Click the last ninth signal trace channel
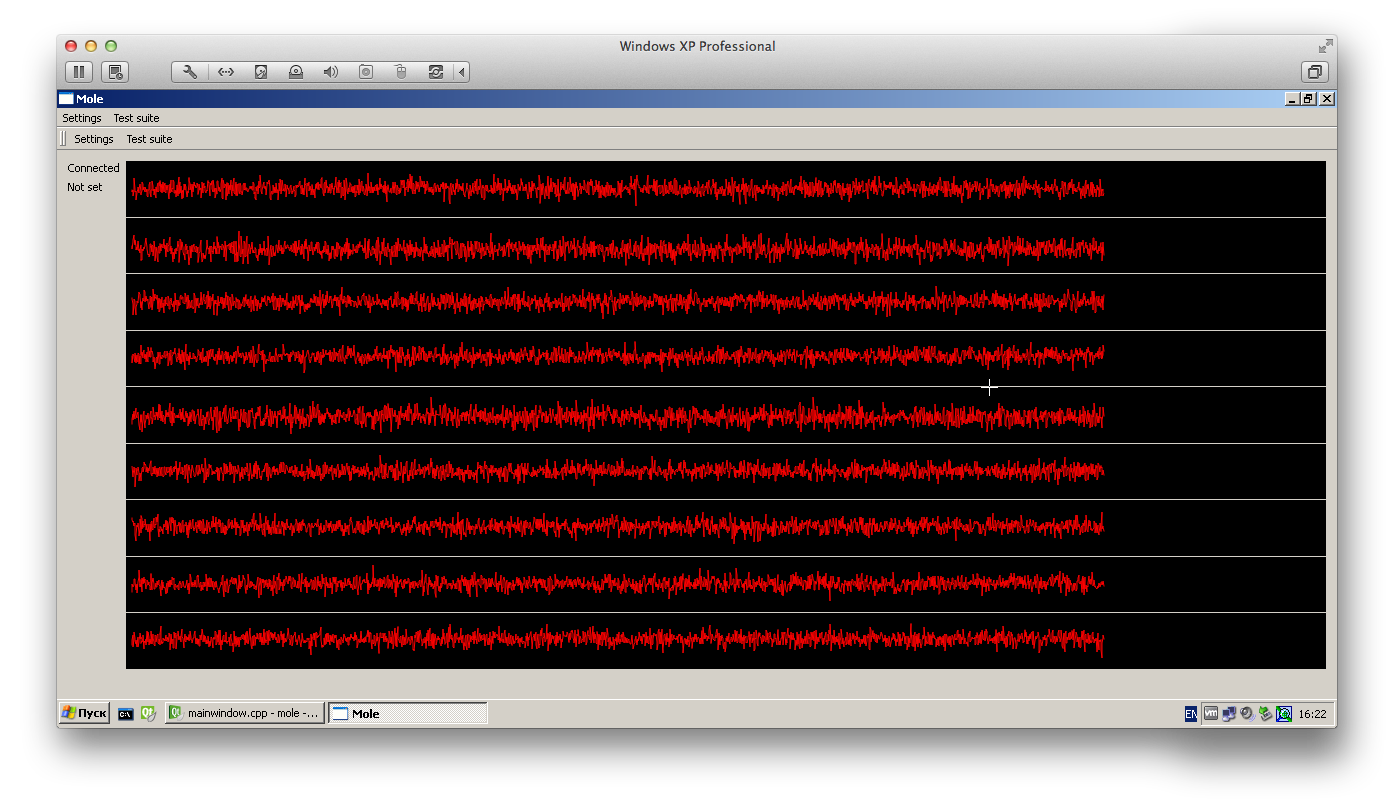1394x807 pixels. pos(726,641)
